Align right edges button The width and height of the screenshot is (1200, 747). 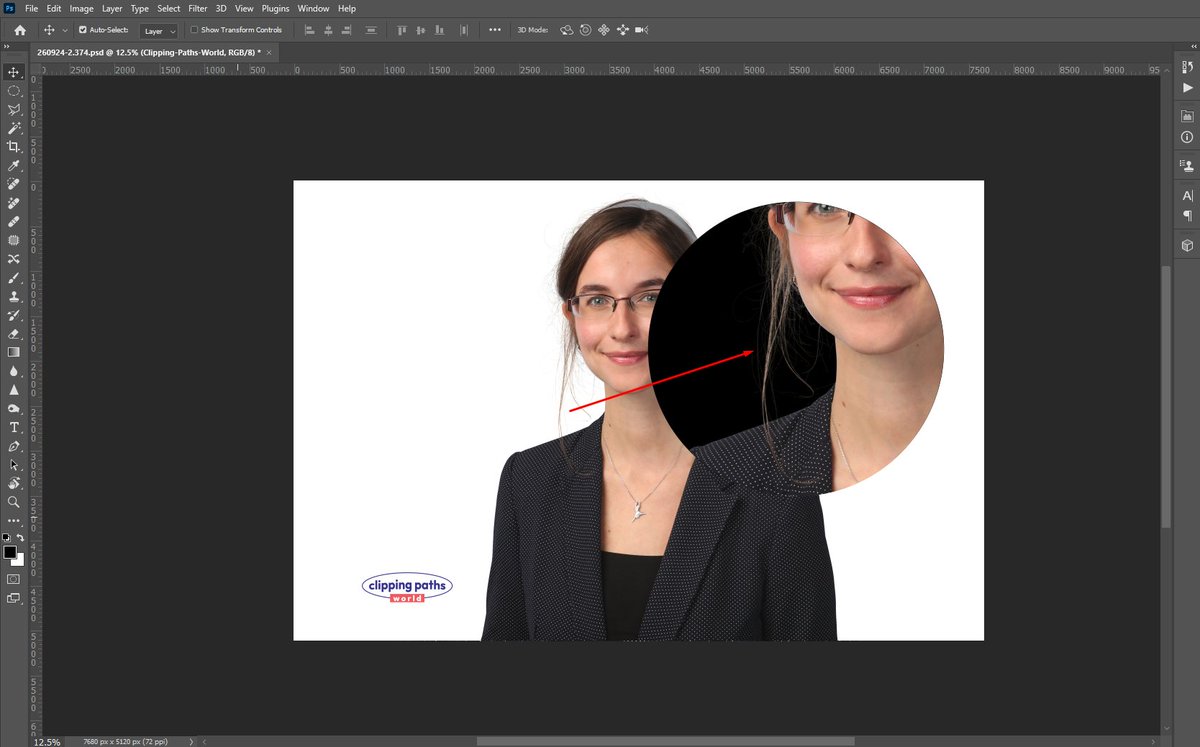click(x=347, y=30)
